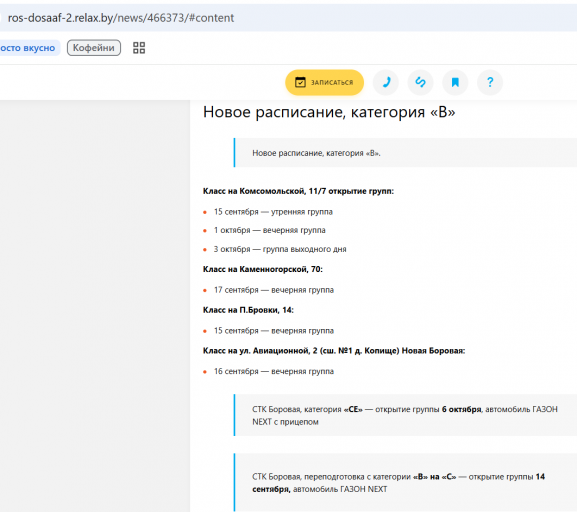Bookmark the page with bookmark icon
Viewport: 577px width, 512px height.
[455, 82]
